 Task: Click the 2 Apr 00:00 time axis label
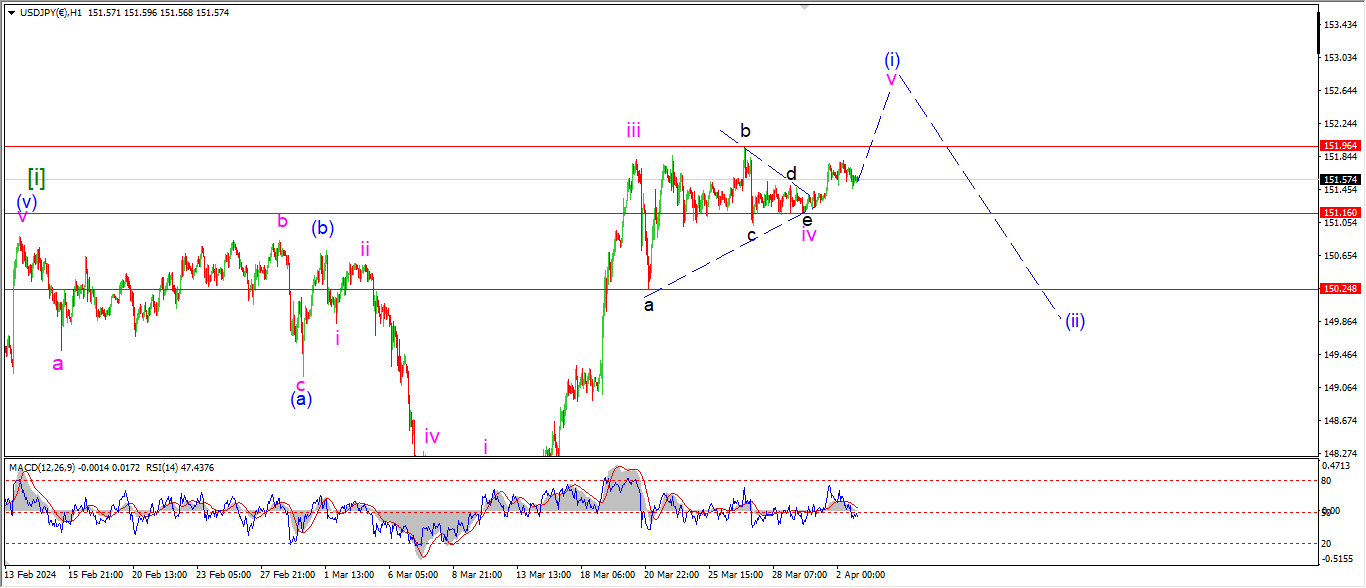861,575
